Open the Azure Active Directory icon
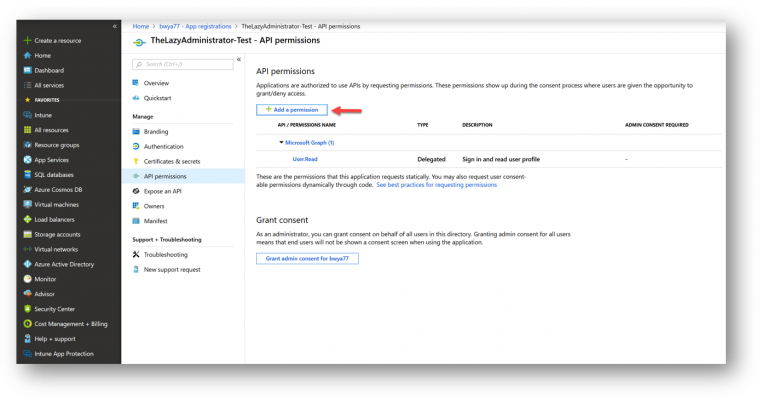This screenshot has height=399, width=768. click(27, 264)
